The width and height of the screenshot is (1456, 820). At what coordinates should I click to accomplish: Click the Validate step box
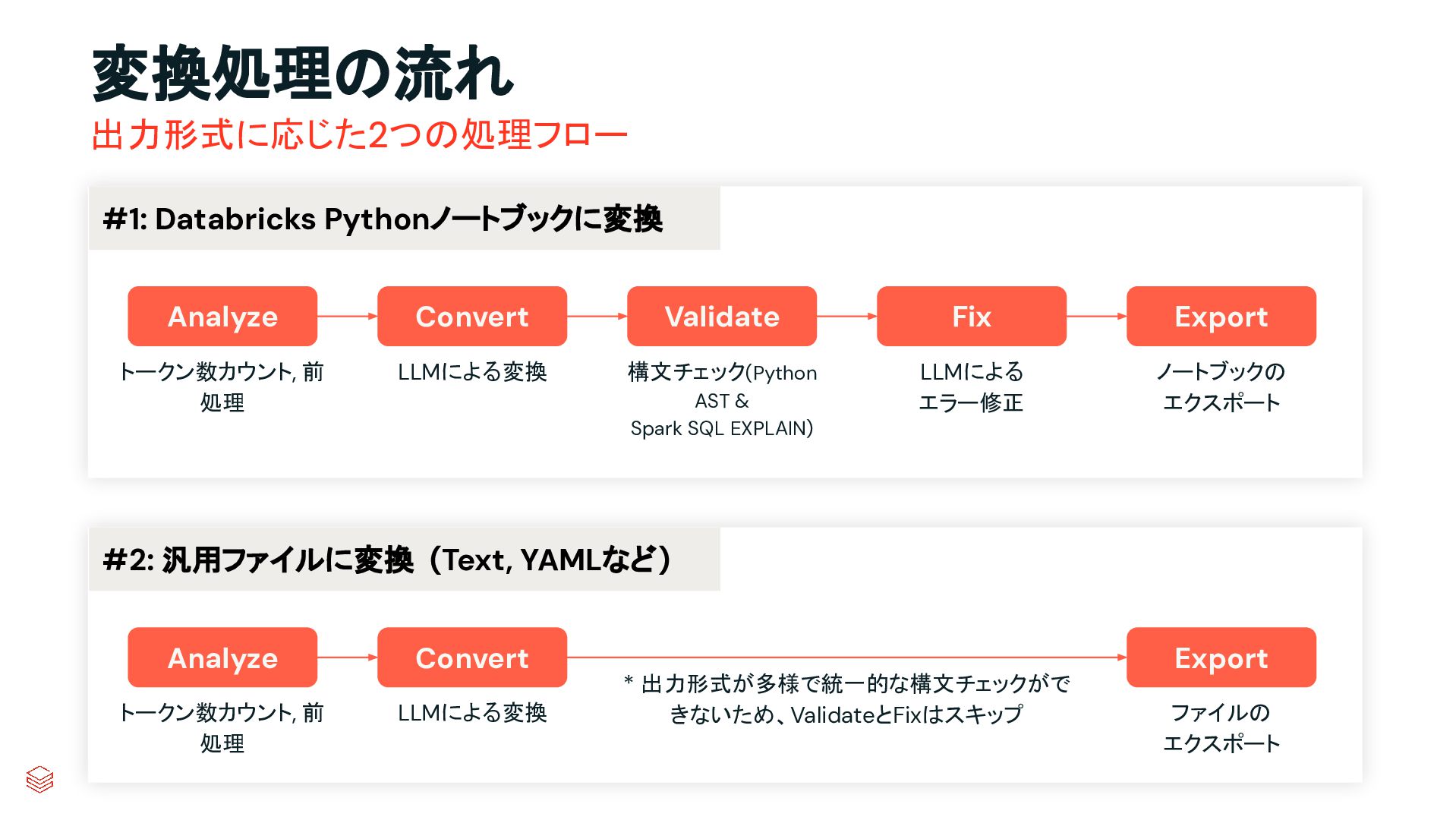[x=721, y=316]
